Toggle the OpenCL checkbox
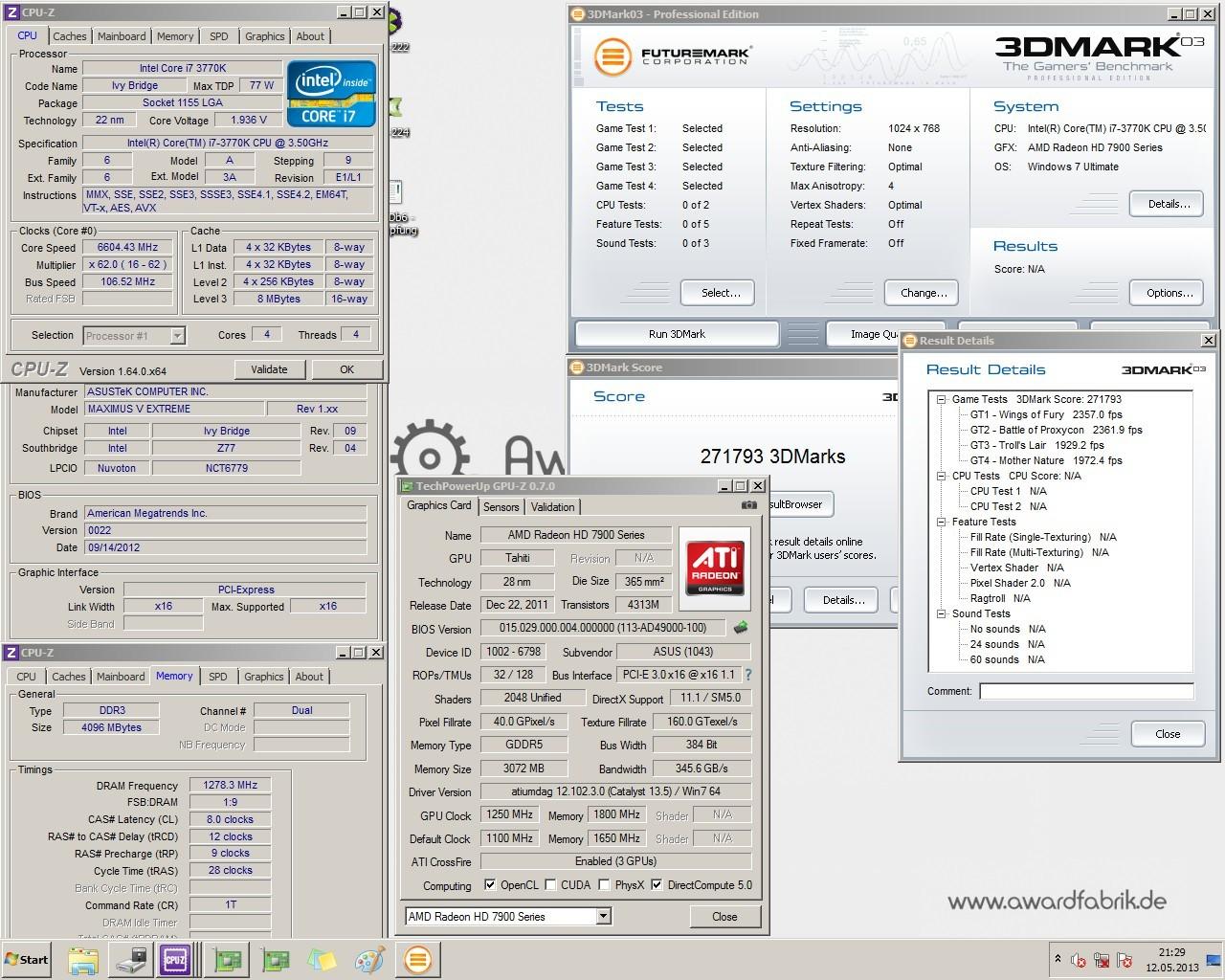Screen dimensions: 1225x980 point(490,884)
